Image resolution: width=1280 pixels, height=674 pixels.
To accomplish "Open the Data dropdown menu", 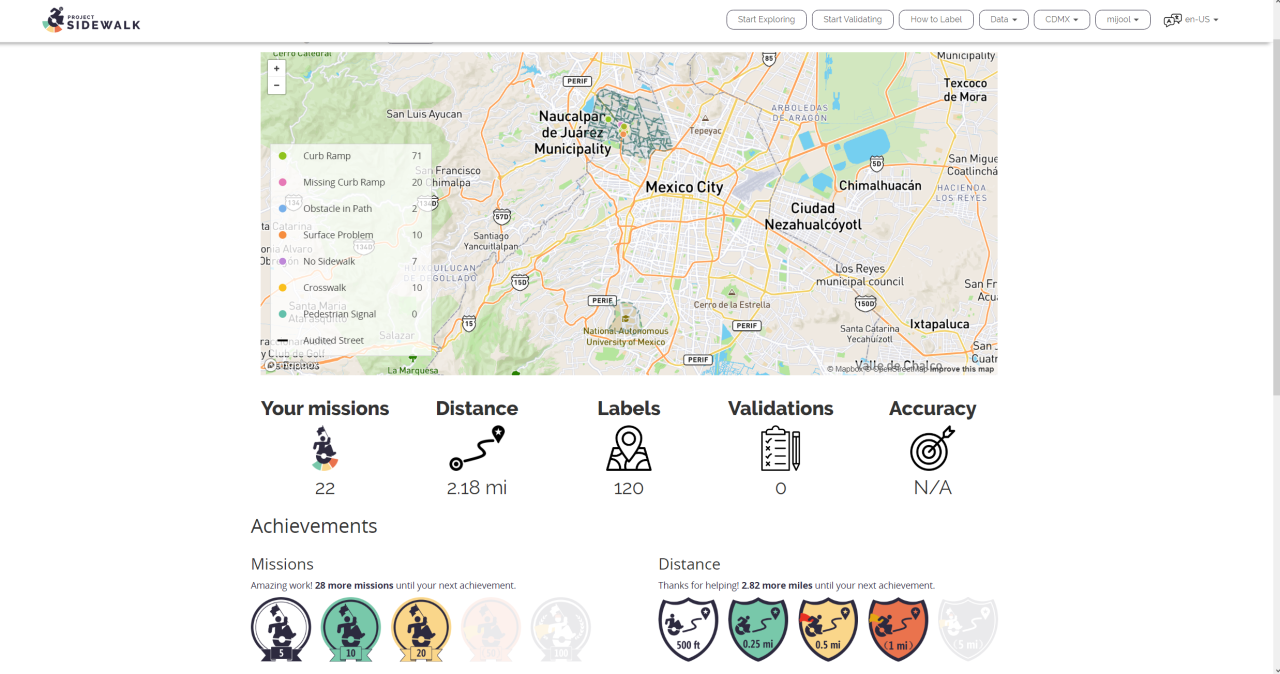I will [1004, 19].
